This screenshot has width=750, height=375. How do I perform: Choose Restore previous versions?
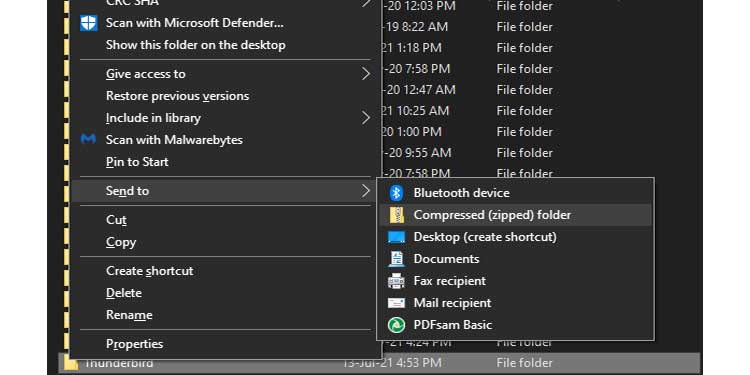coord(177,96)
